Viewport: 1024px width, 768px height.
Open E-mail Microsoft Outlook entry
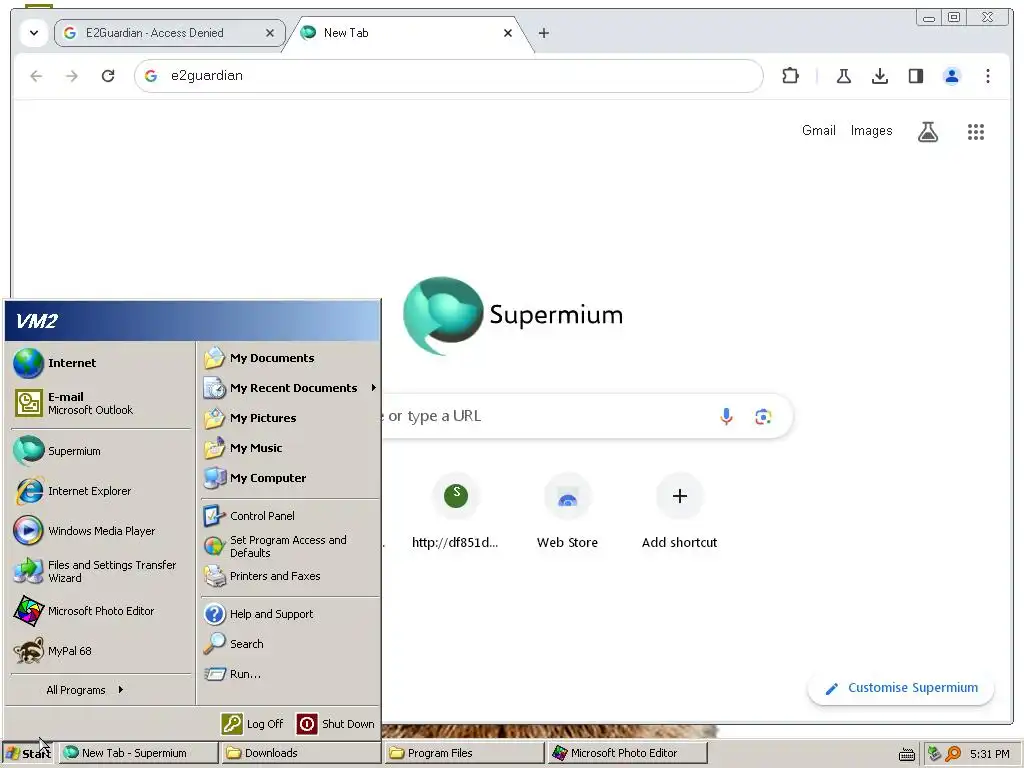[100, 403]
